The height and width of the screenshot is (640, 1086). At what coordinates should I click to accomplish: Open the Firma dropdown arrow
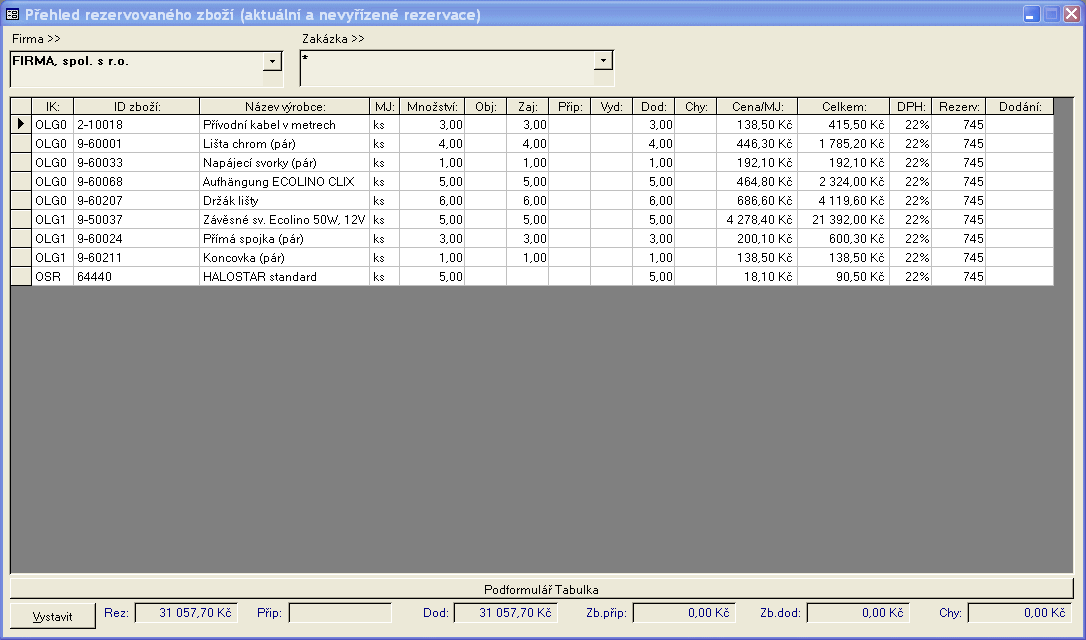pyautogui.click(x=271, y=62)
